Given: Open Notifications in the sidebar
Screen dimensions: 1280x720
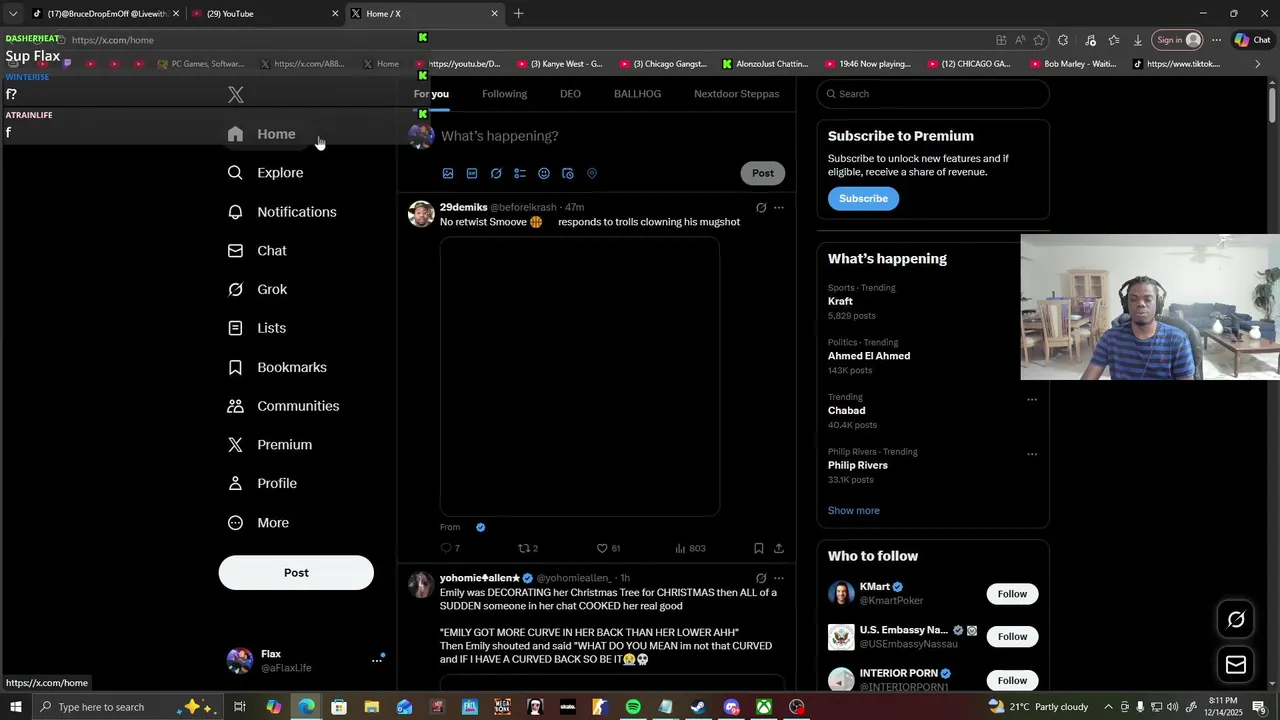Looking at the screenshot, I should (282, 212).
